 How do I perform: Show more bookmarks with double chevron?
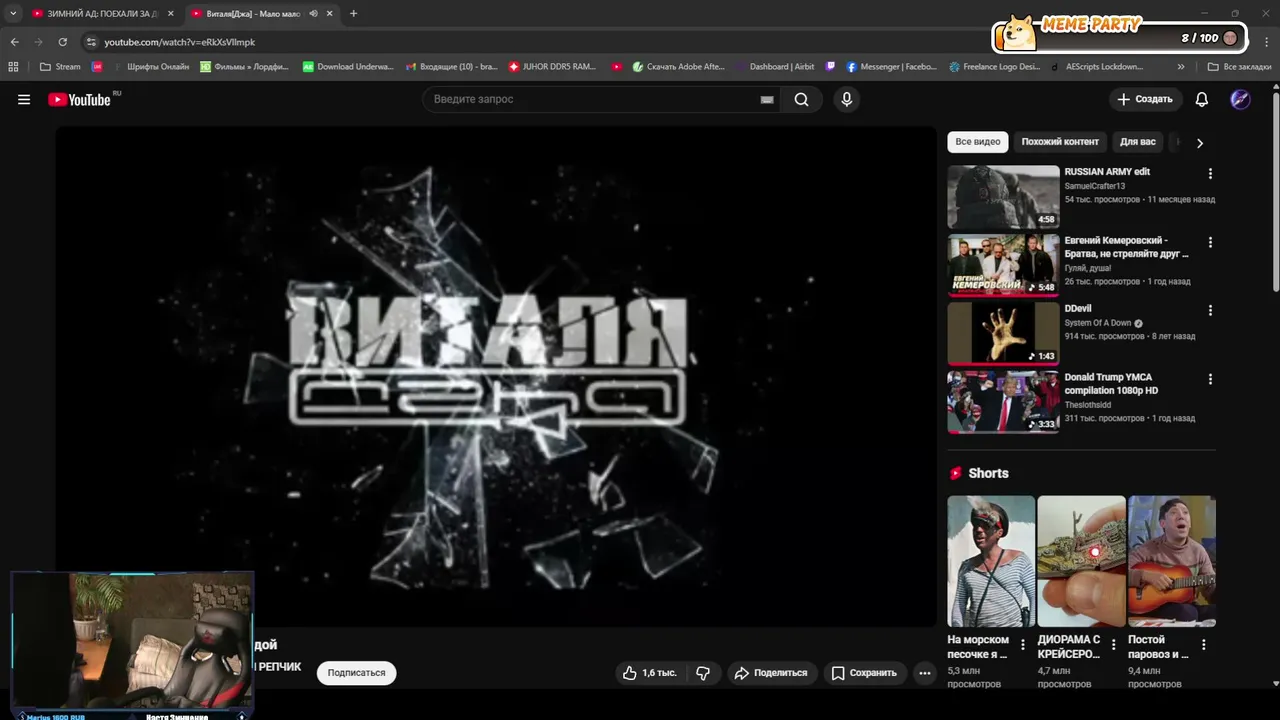point(1181,67)
